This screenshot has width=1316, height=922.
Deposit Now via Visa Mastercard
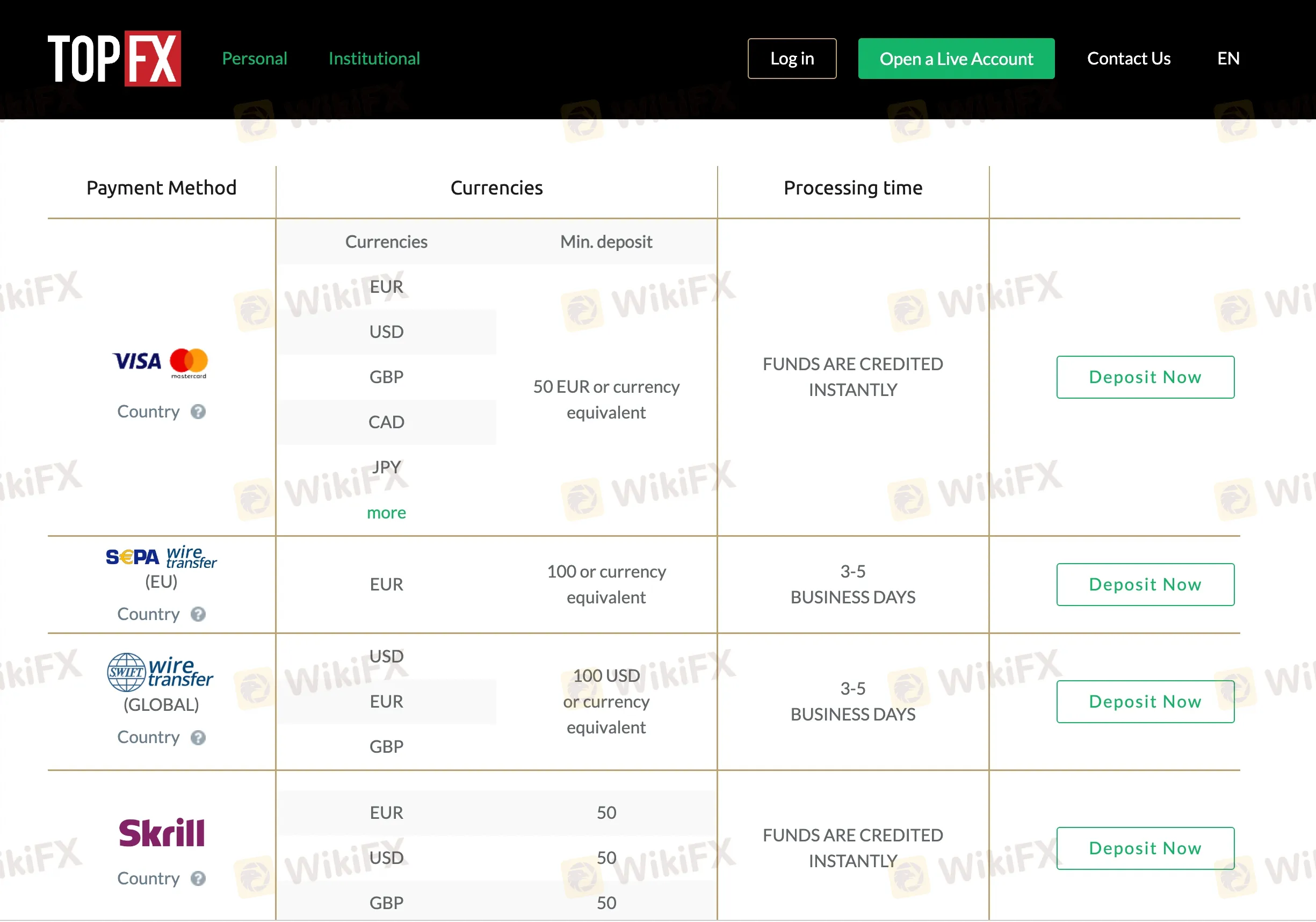point(1145,377)
